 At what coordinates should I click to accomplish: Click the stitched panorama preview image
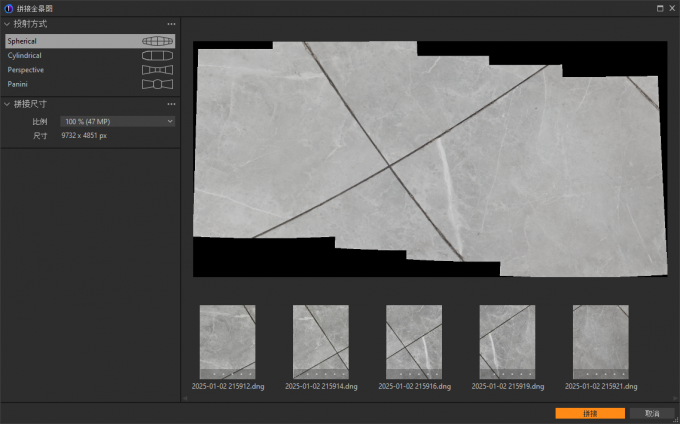click(x=430, y=159)
